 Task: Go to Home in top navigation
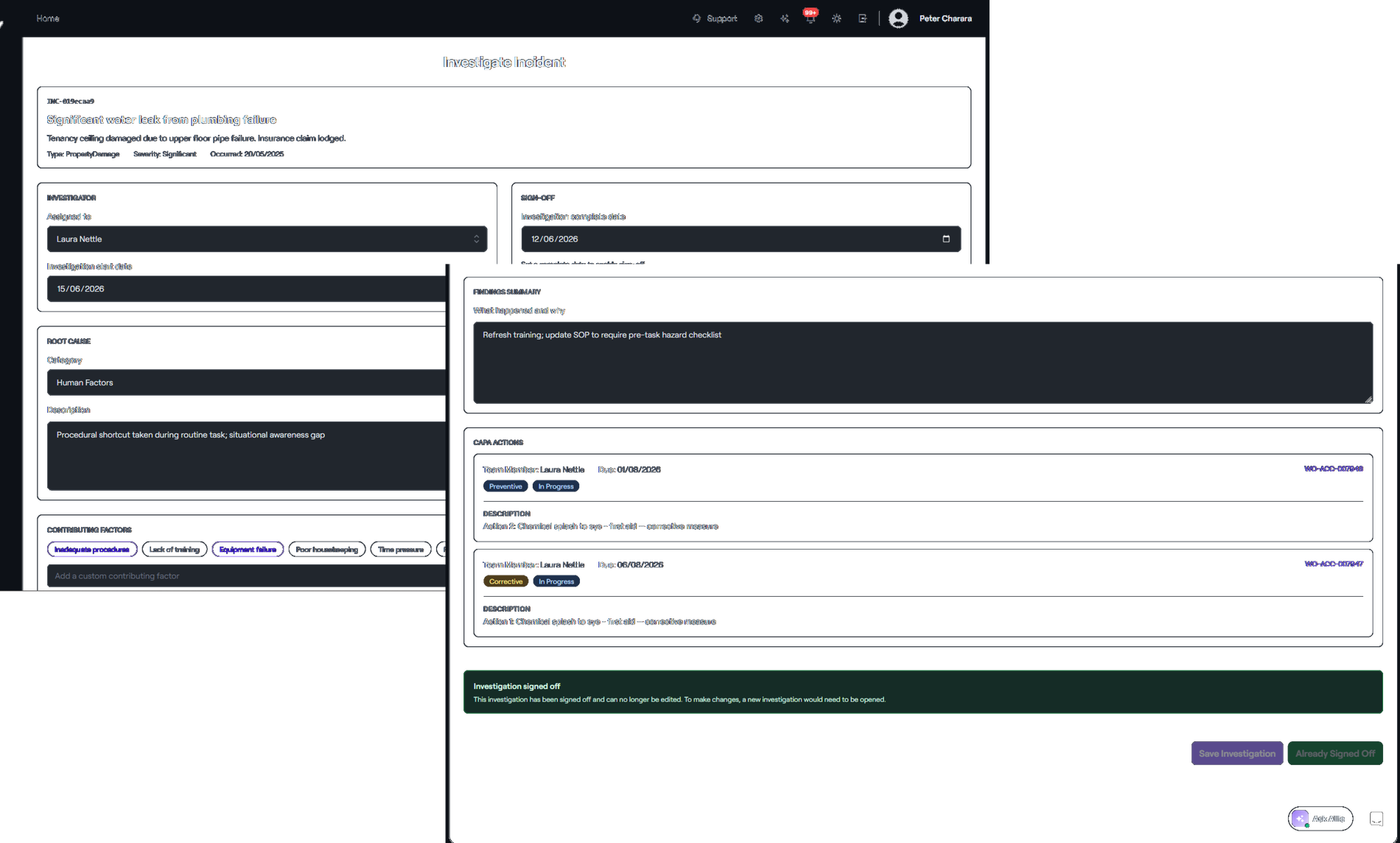point(48,18)
